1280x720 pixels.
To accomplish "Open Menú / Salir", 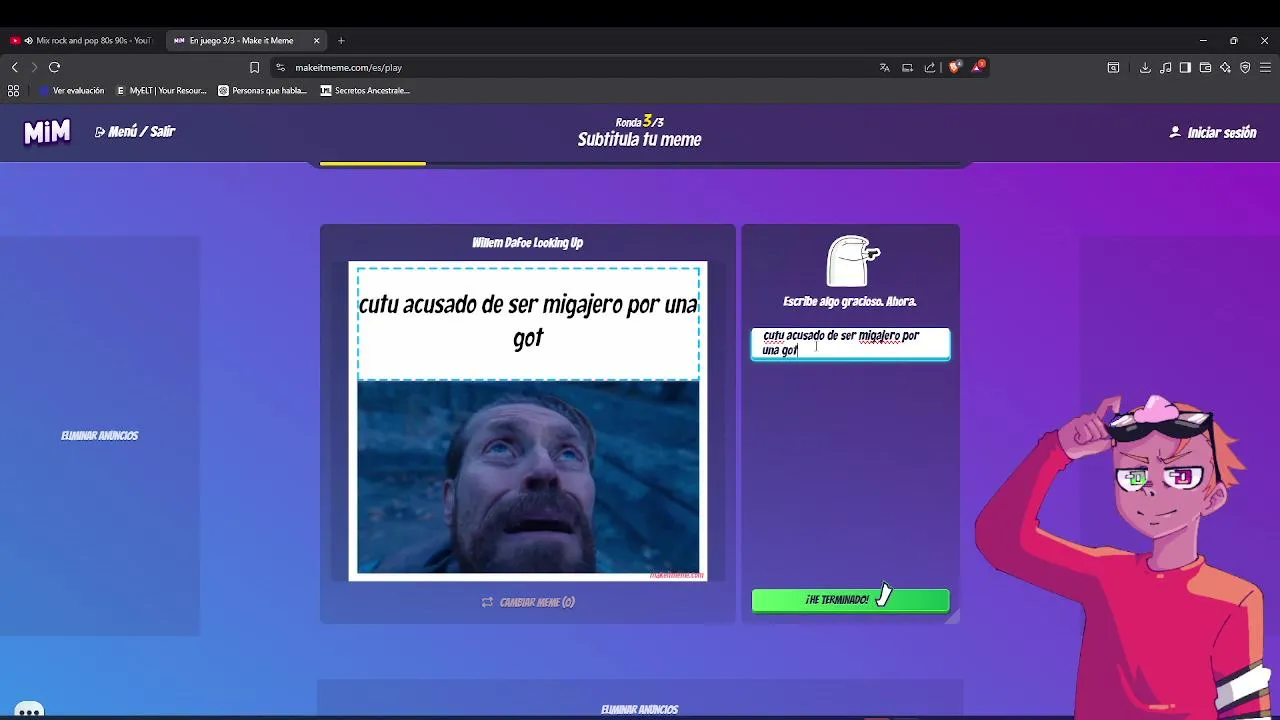I will (x=135, y=132).
